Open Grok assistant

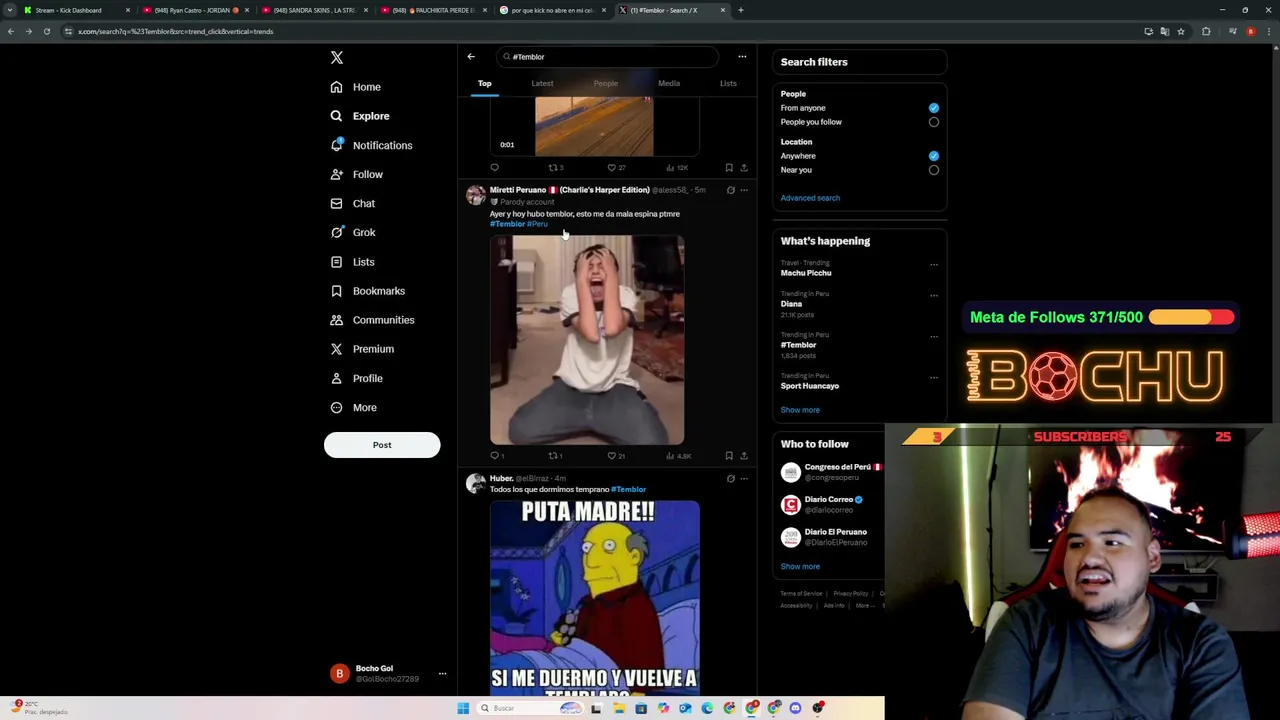coord(353,232)
